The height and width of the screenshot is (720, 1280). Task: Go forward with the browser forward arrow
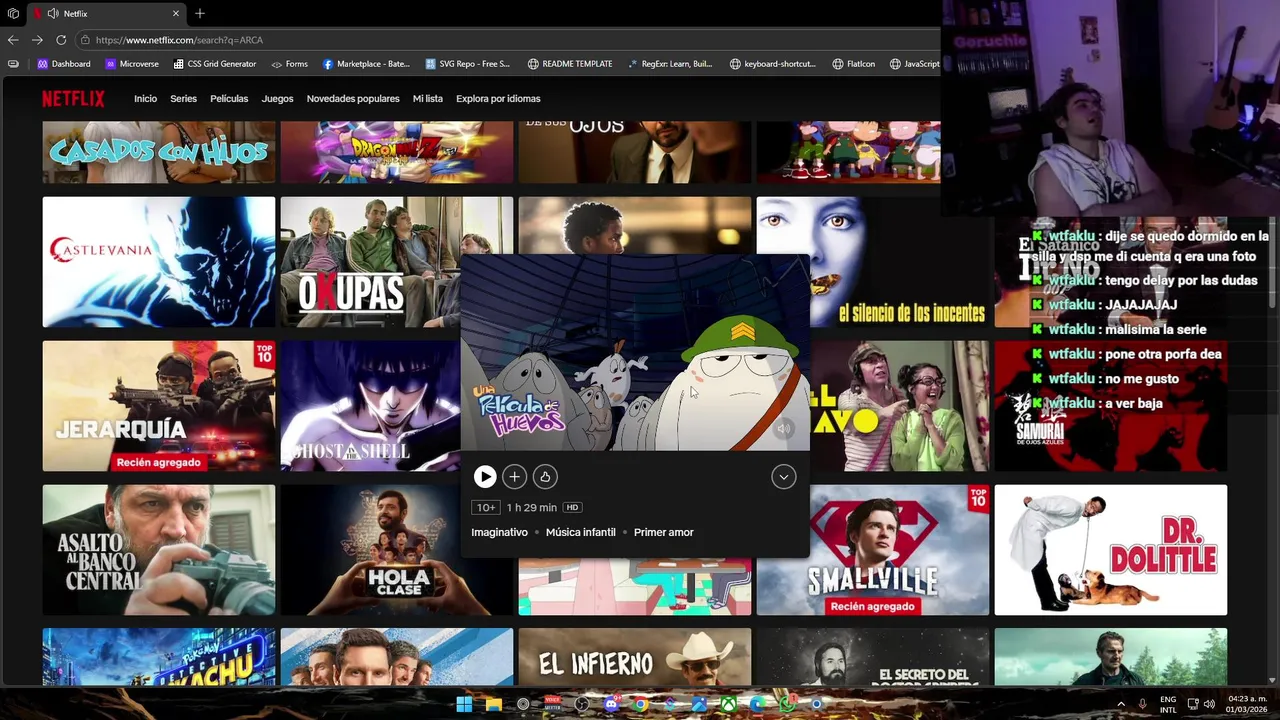(x=37, y=40)
